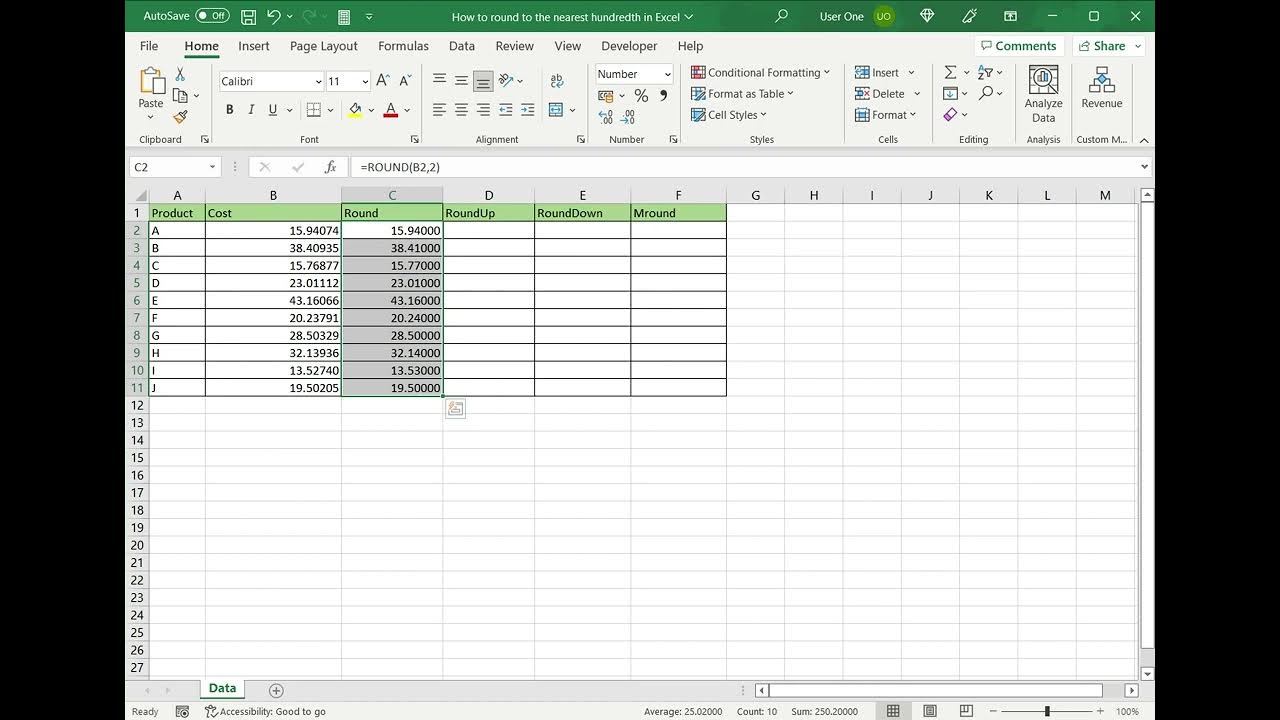The height and width of the screenshot is (720, 1280).
Task: Click Increase Font Size icon
Action: click(383, 81)
